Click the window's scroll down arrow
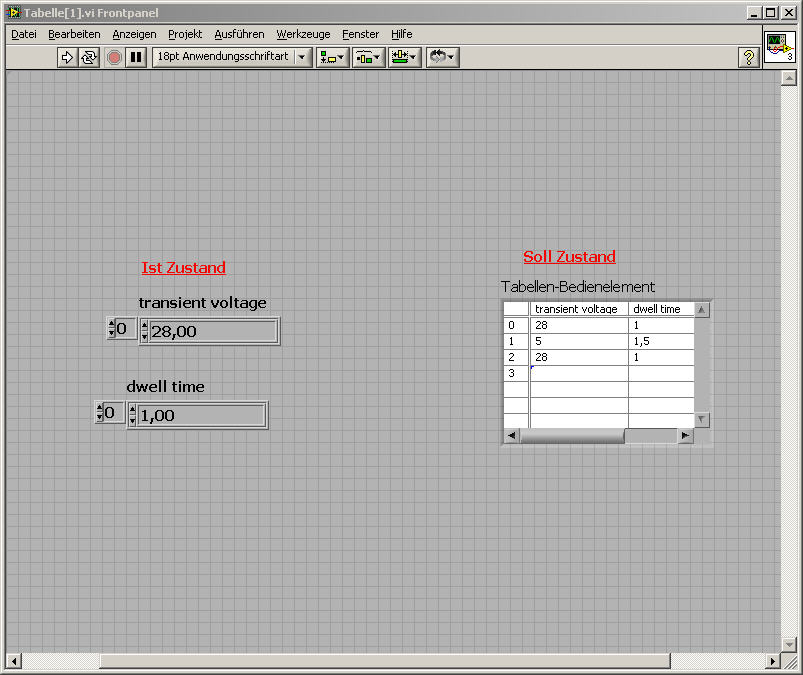Viewport: 803px width, 675px height. coord(789,645)
